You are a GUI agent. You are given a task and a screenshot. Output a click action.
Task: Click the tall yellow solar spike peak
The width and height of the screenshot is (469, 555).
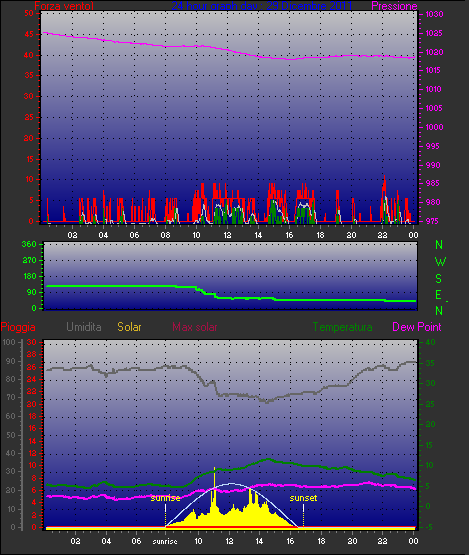pos(215,468)
